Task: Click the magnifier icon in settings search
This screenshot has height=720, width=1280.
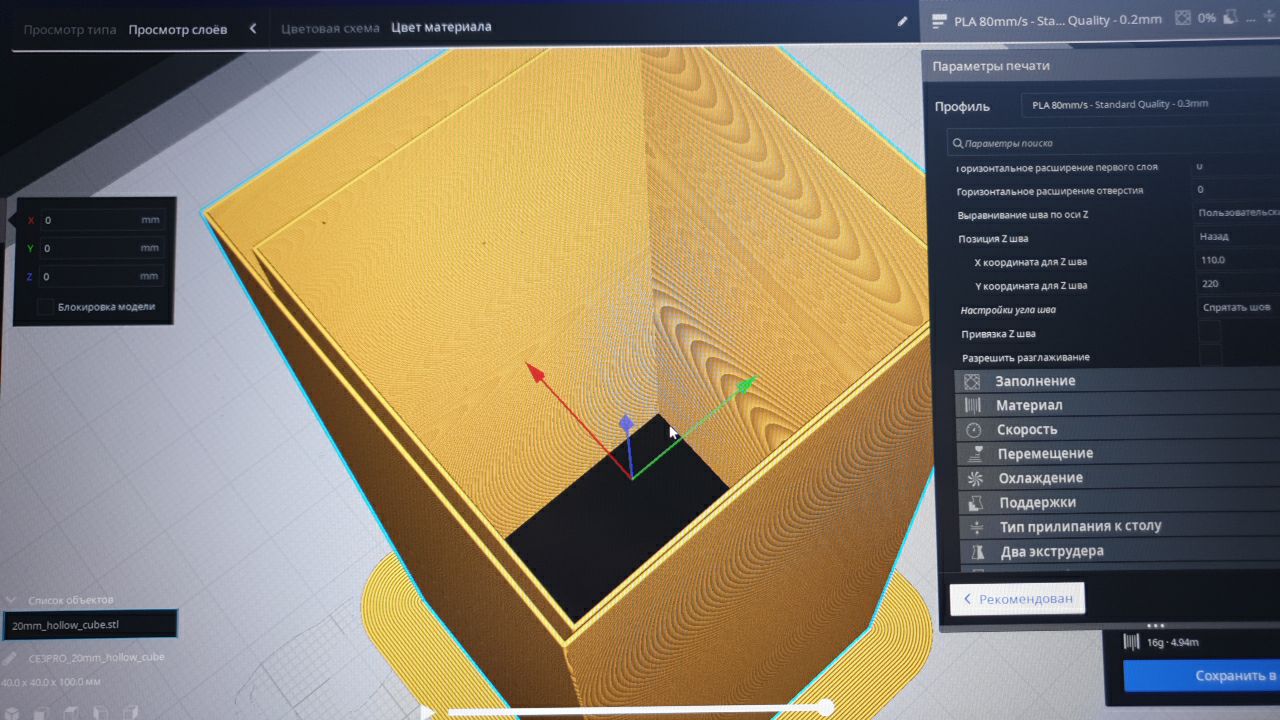Action: (958, 143)
